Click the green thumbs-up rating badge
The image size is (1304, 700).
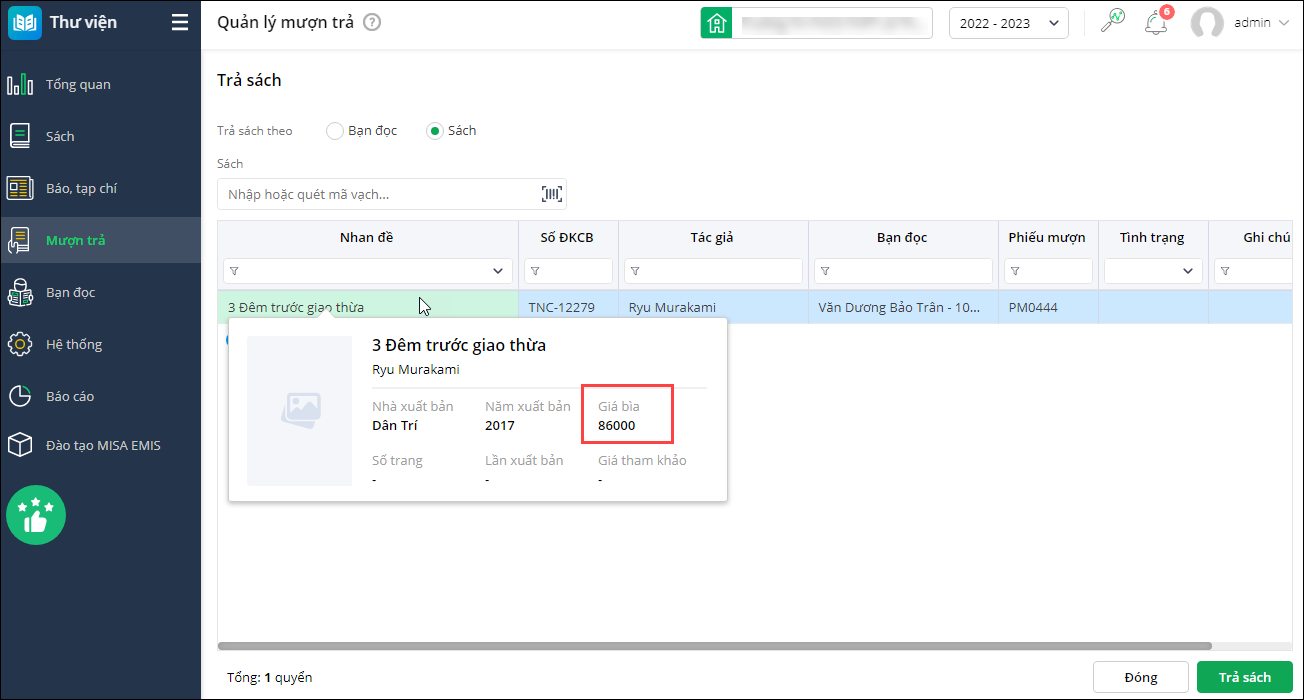(x=36, y=515)
